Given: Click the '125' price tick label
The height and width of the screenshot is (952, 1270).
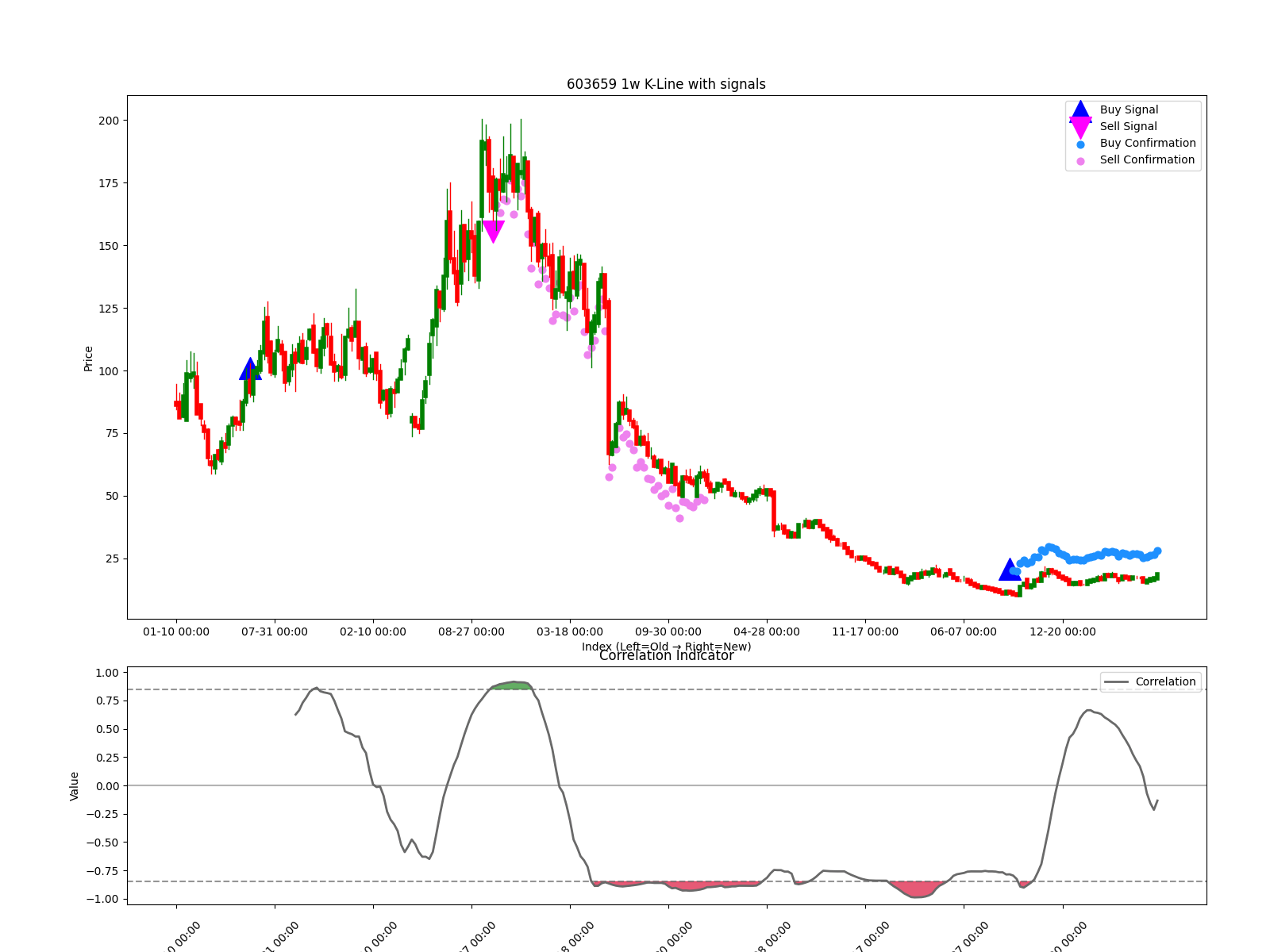Looking at the screenshot, I should pyautogui.click(x=109, y=309).
